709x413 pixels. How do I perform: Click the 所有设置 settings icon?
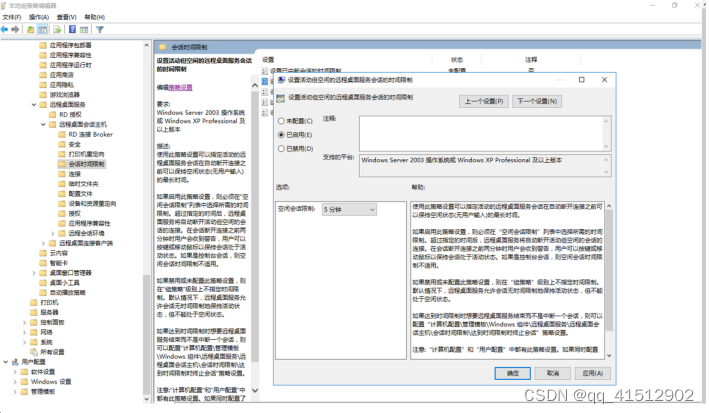pos(33,351)
